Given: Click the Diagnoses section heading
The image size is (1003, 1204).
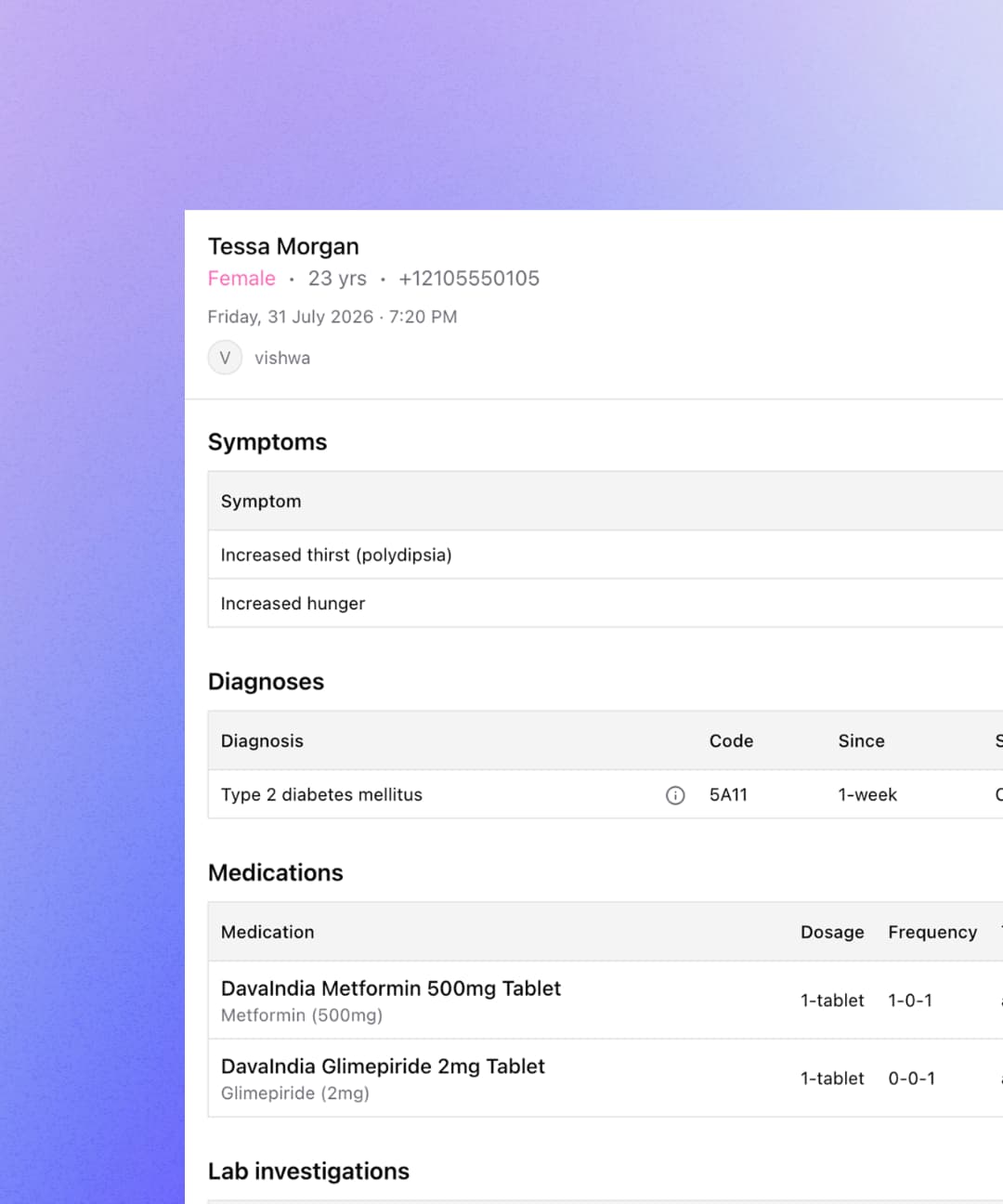Looking at the screenshot, I should pyautogui.click(x=266, y=682).
